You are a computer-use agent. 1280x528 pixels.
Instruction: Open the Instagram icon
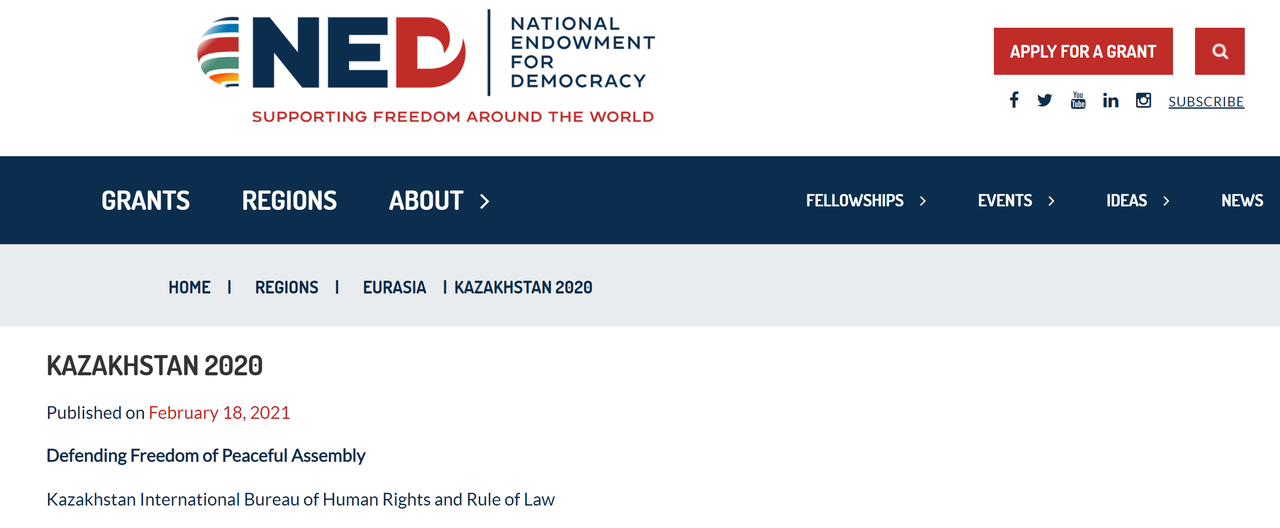point(1143,100)
